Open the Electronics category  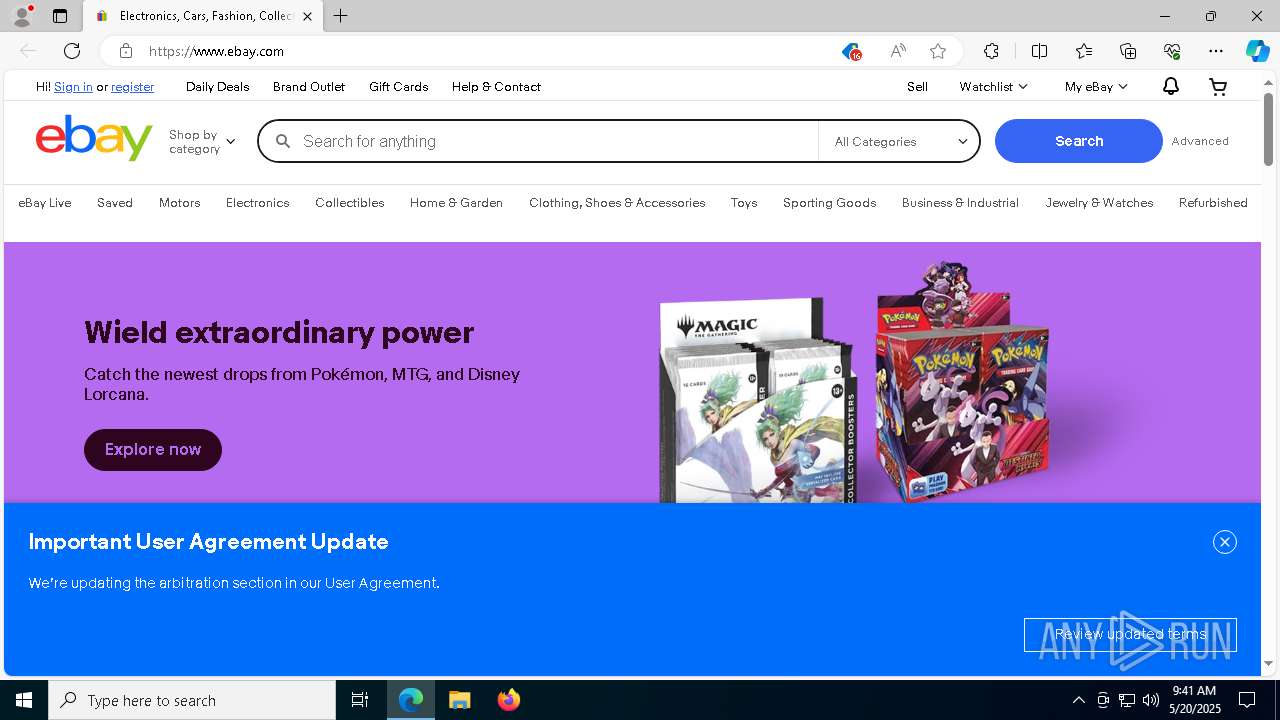pyautogui.click(x=257, y=203)
